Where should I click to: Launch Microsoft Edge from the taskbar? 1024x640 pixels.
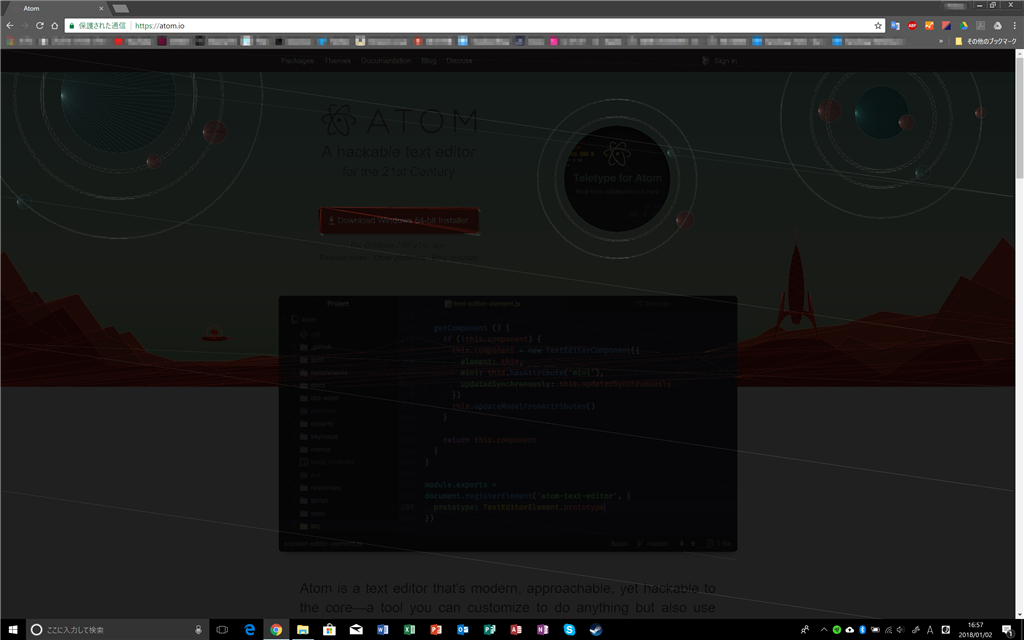(x=249, y=630)
